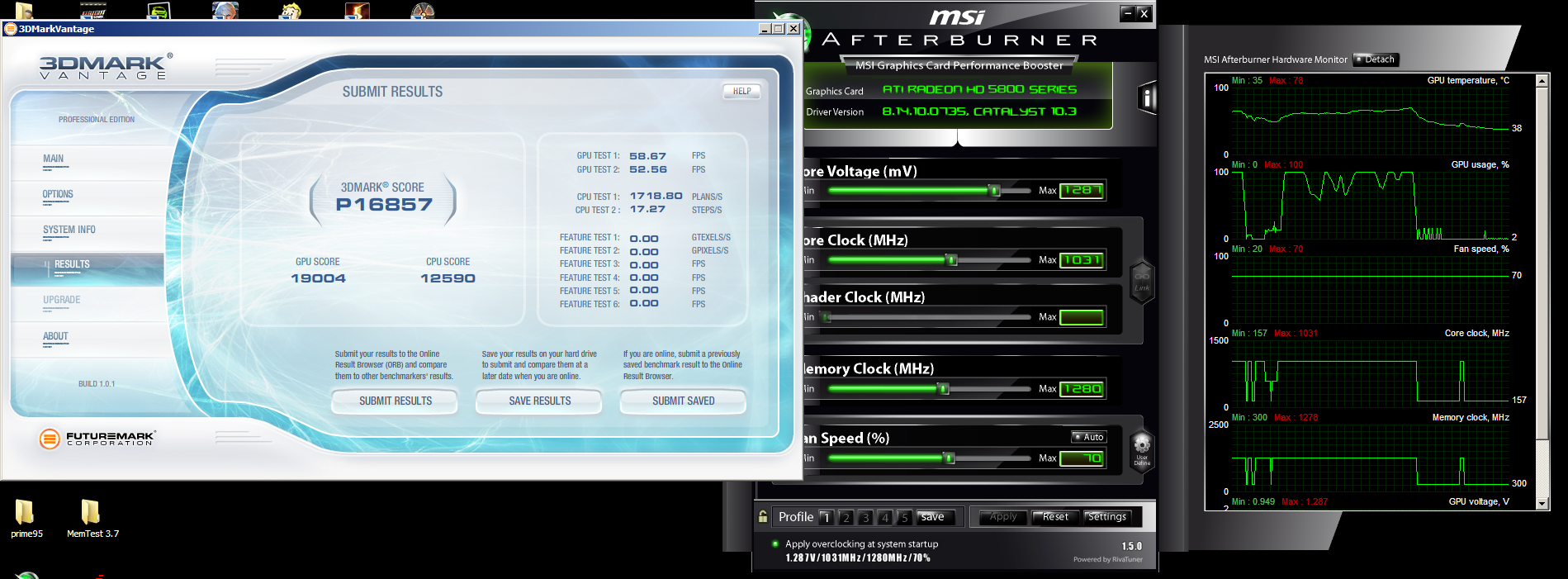The image size is (1568, 579).
Task: Click the padlock icon beside Profile in Afterburner
Action: pos(763,517)
